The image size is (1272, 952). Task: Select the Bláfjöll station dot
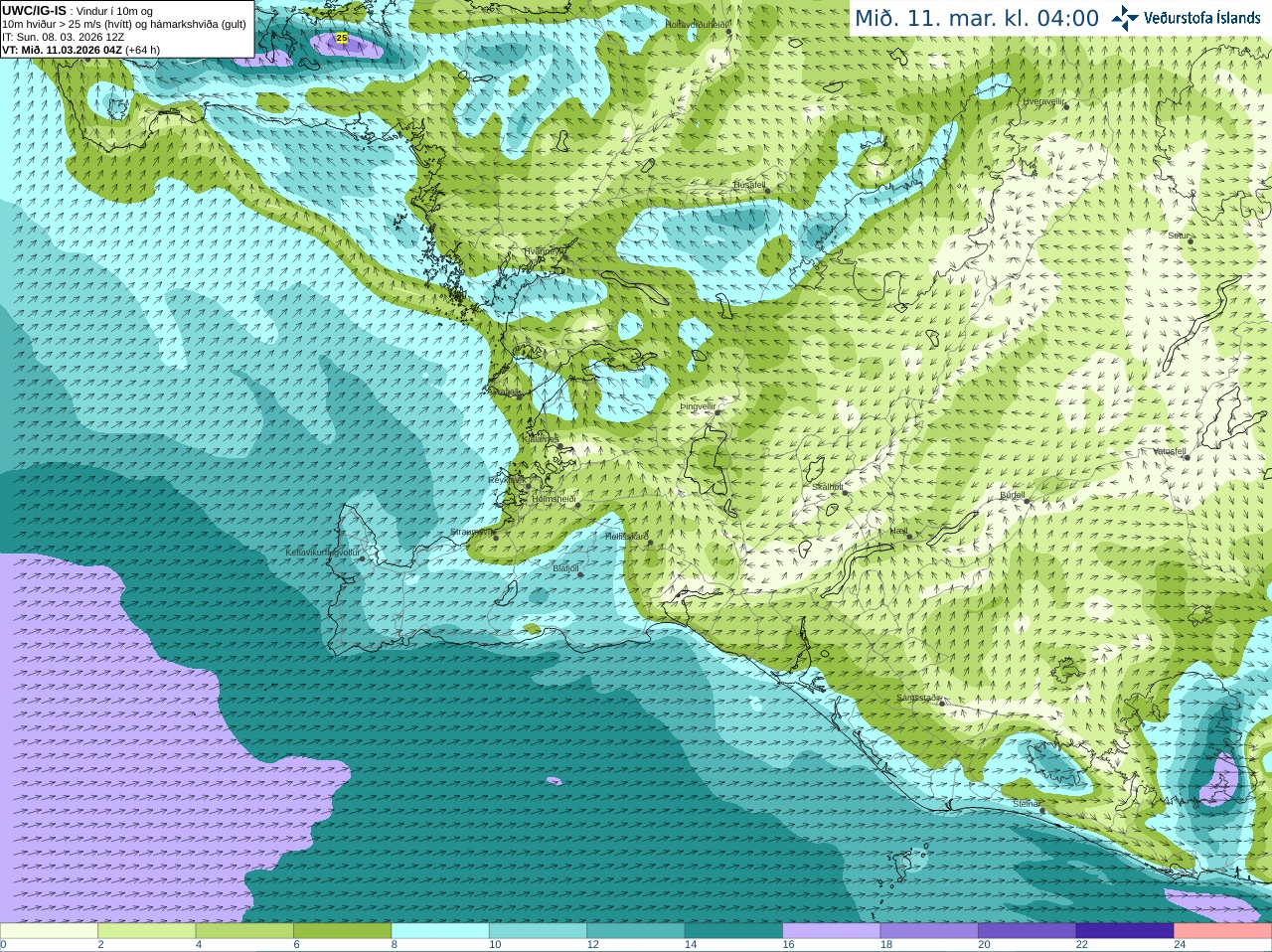point(580,574)
